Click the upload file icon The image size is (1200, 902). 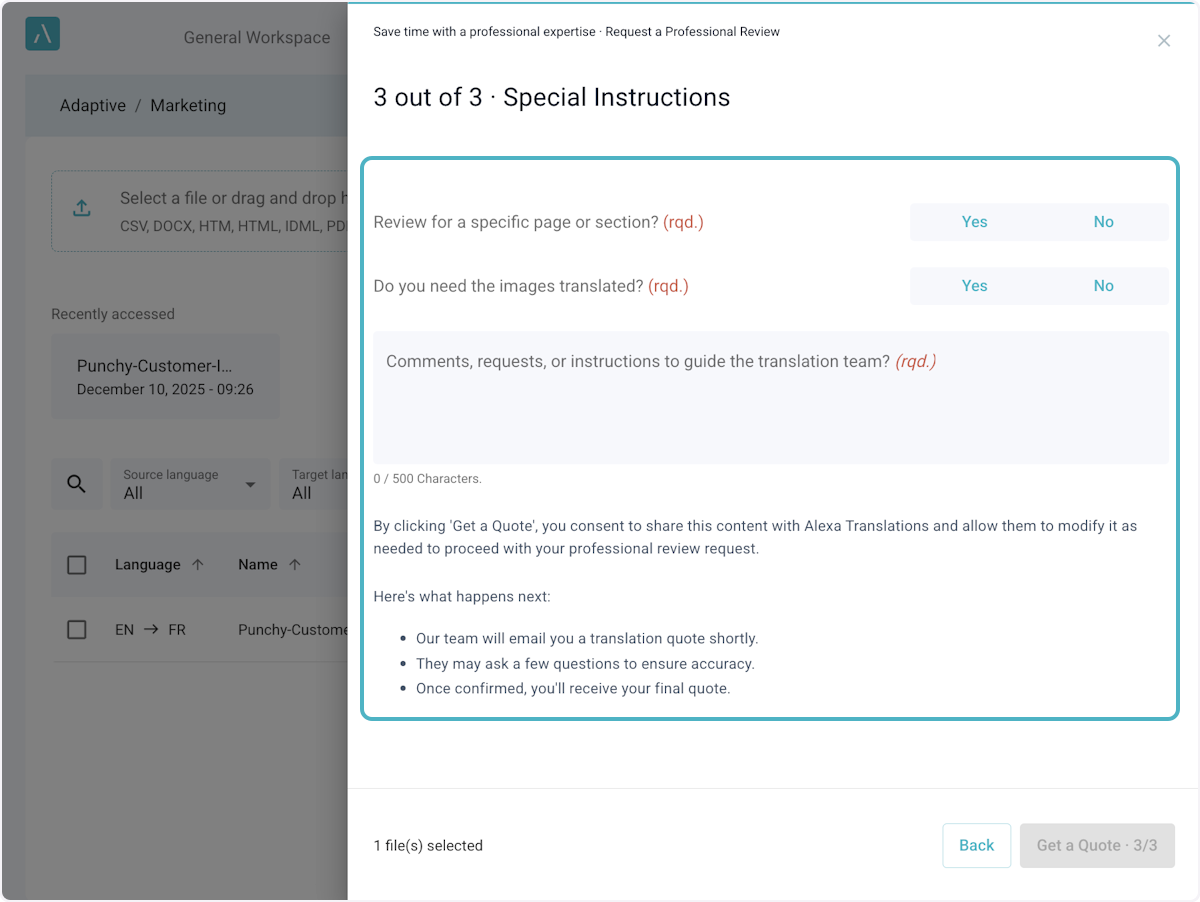[82, 208]
